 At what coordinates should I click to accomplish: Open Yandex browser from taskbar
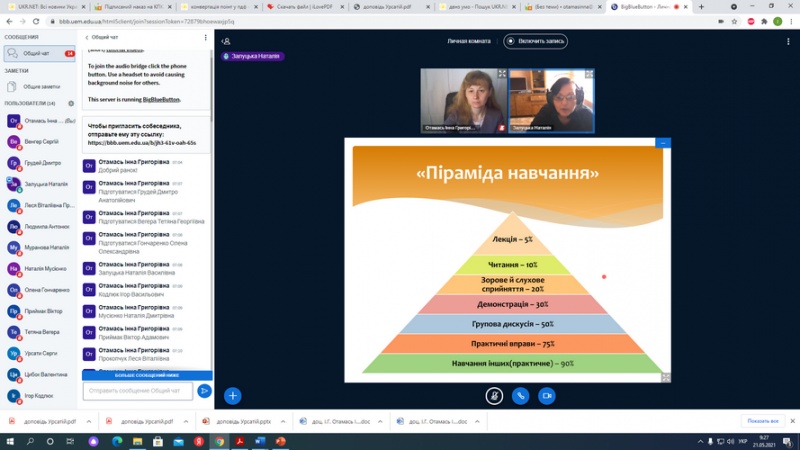(199, 441)
